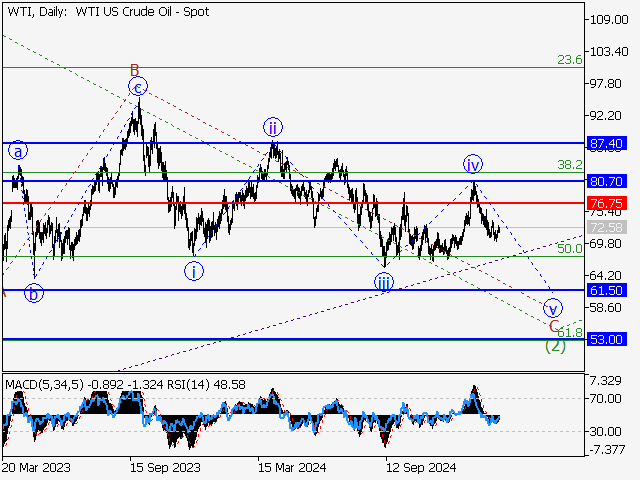Select the circled wave 'iii' low marker

tap(384, 283)
